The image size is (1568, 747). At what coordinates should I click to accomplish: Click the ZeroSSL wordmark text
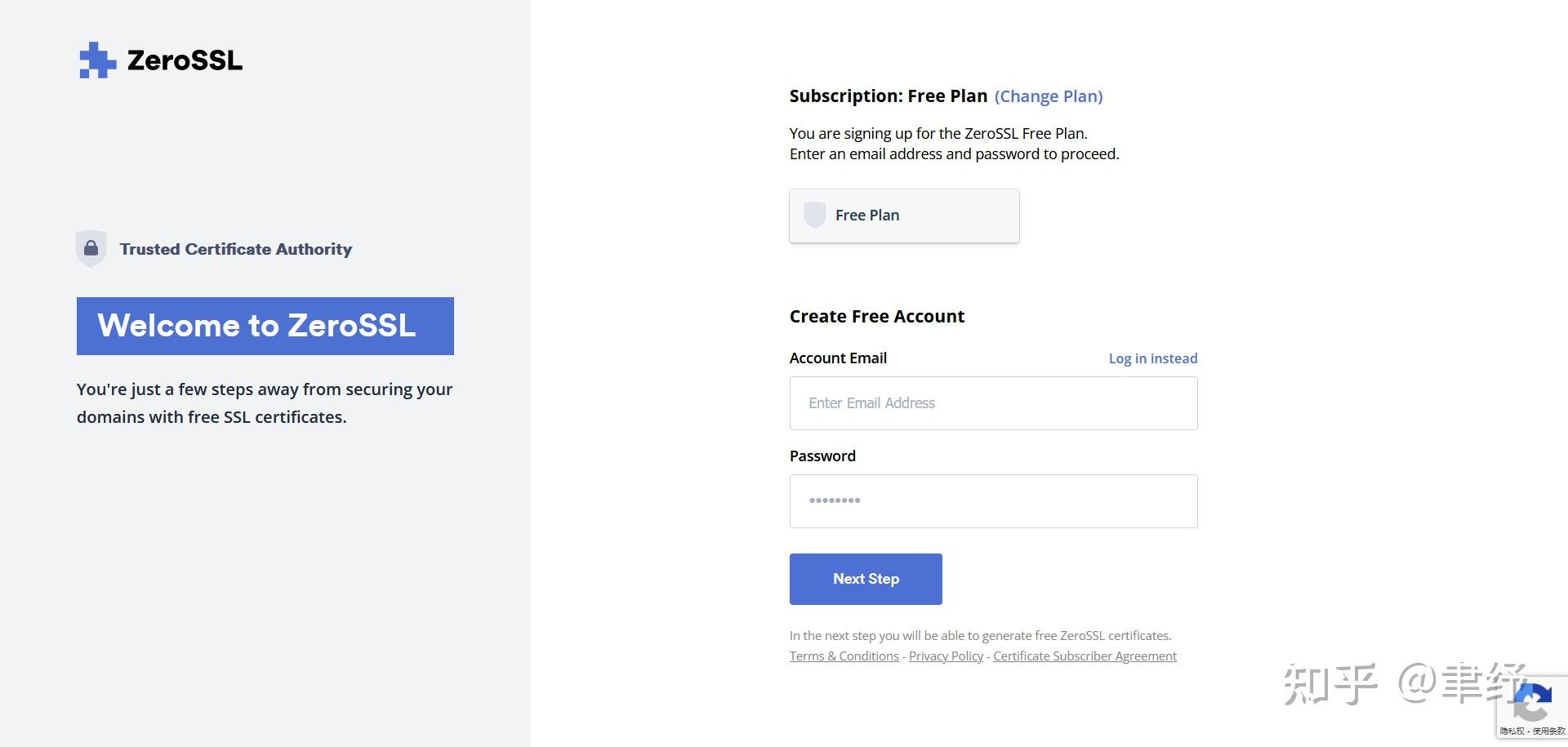tap(185, 60)
